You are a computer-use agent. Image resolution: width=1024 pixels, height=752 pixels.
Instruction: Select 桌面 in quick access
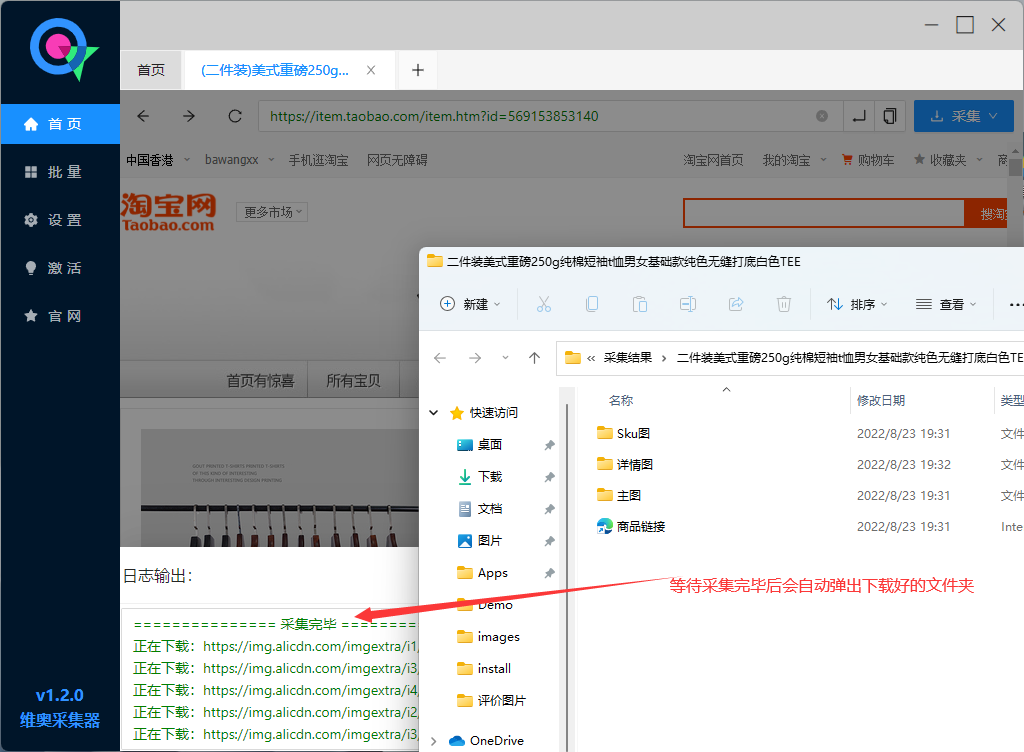(x=490, y=445)
